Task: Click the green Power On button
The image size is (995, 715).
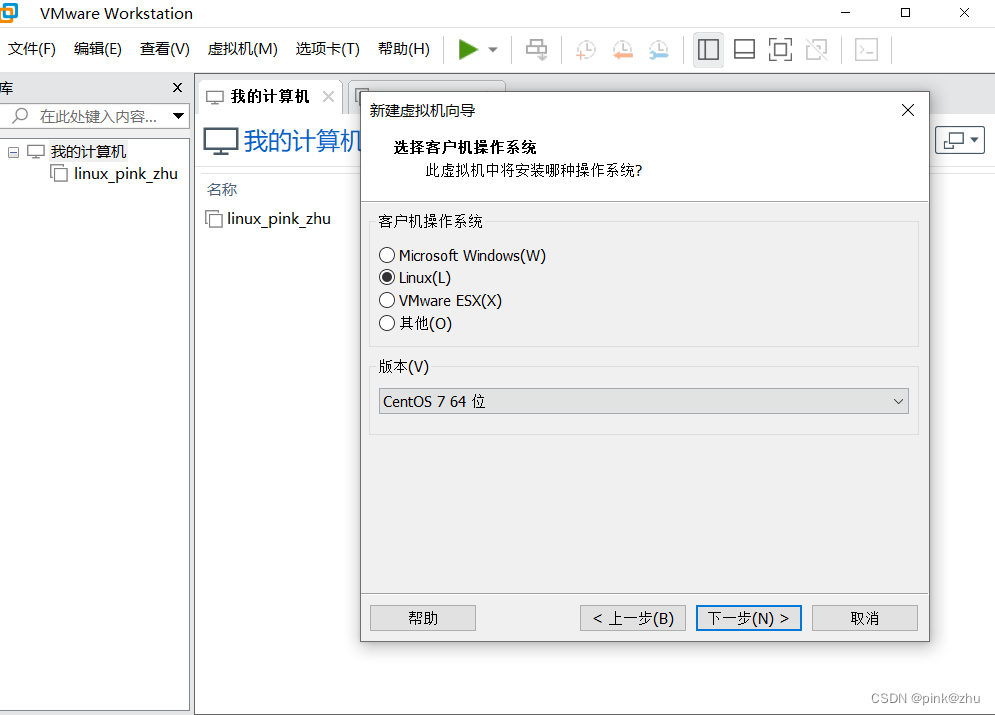Action: click(466, 49)
